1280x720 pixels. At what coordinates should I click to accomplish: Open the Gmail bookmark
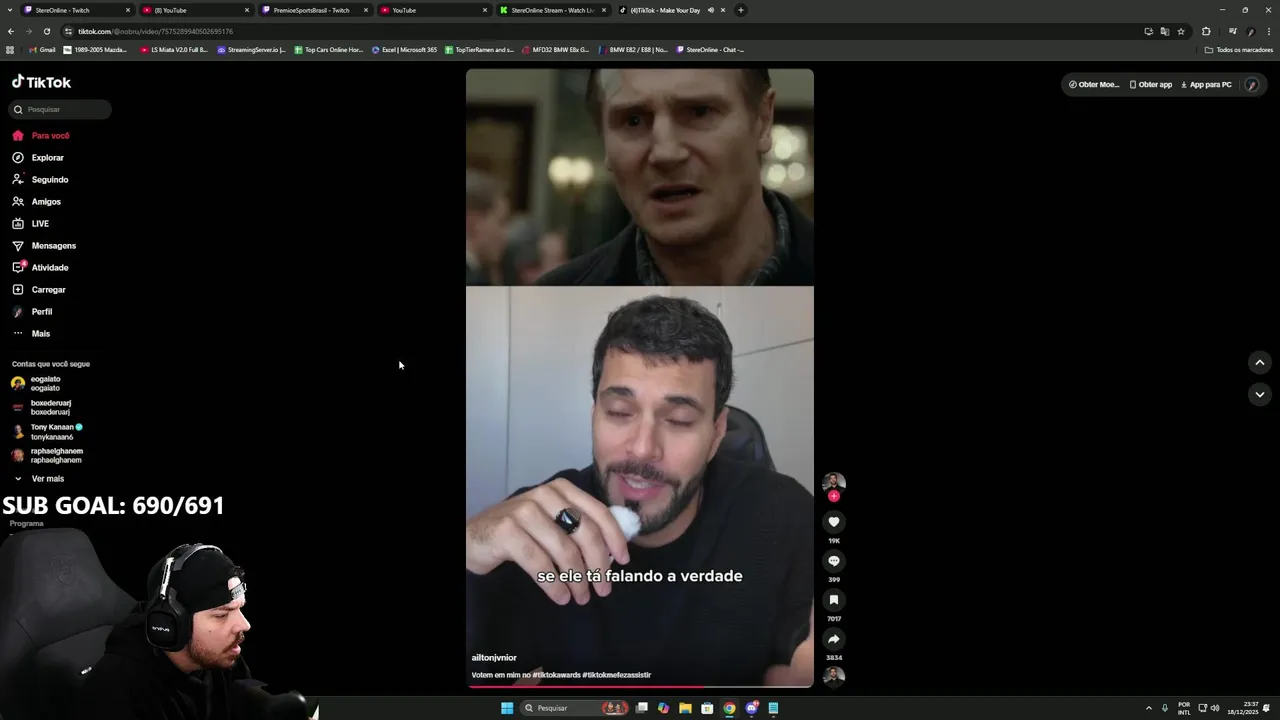(43, 49)
